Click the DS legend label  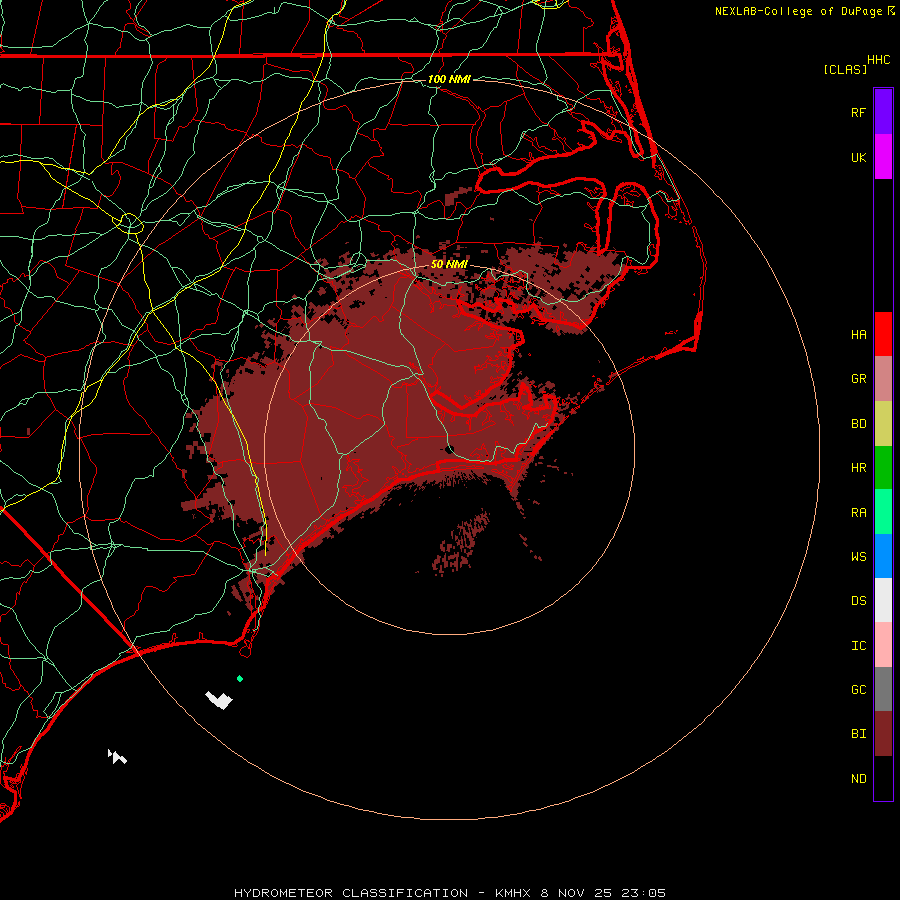coord(858,601)
